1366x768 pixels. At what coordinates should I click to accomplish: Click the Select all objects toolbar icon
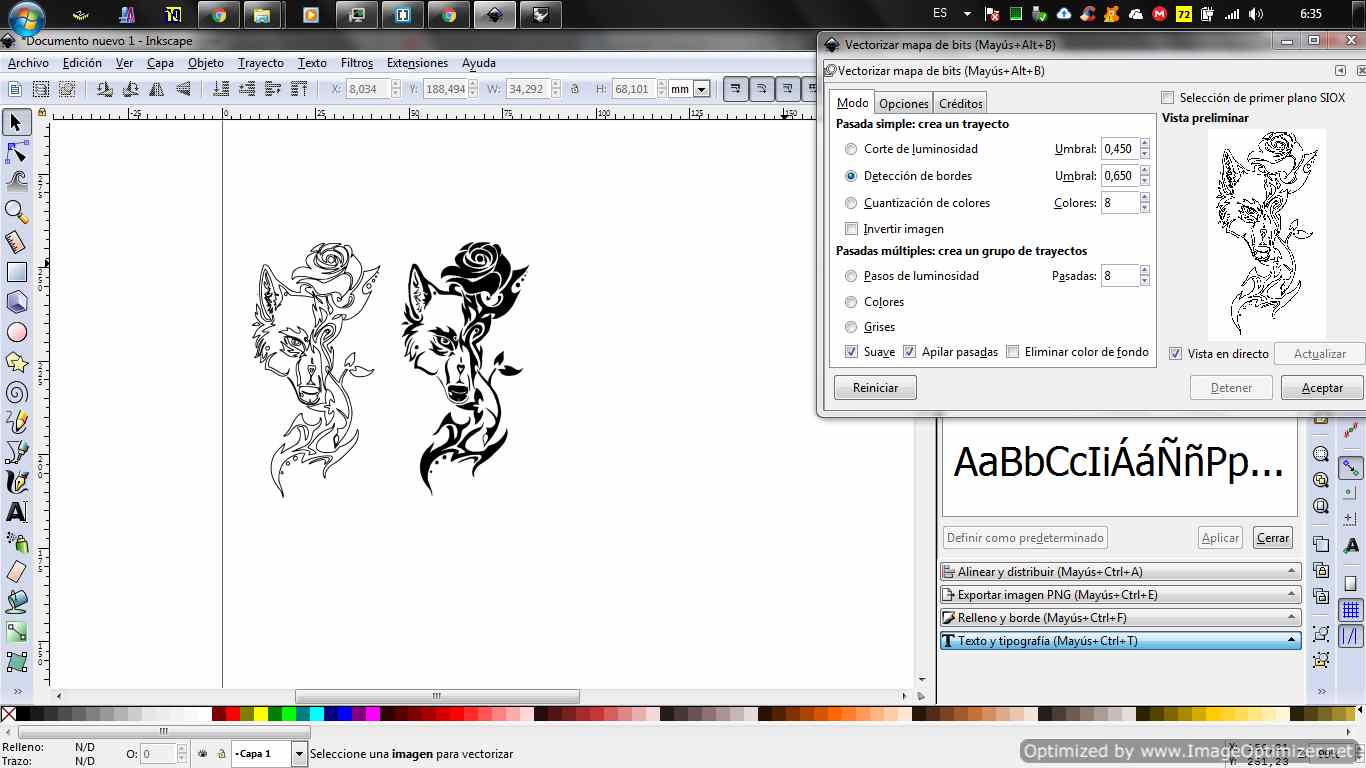[14, 89]
